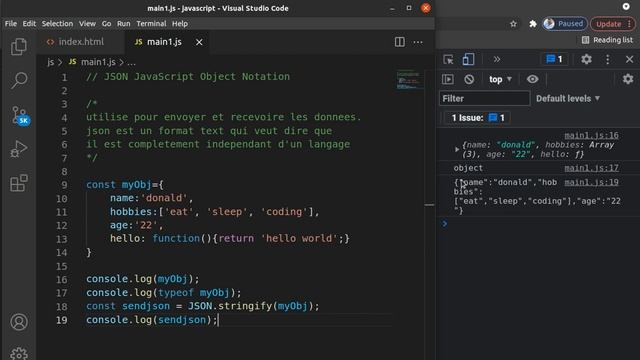Open the main1.js:17 source link

[x=591, y=168]
